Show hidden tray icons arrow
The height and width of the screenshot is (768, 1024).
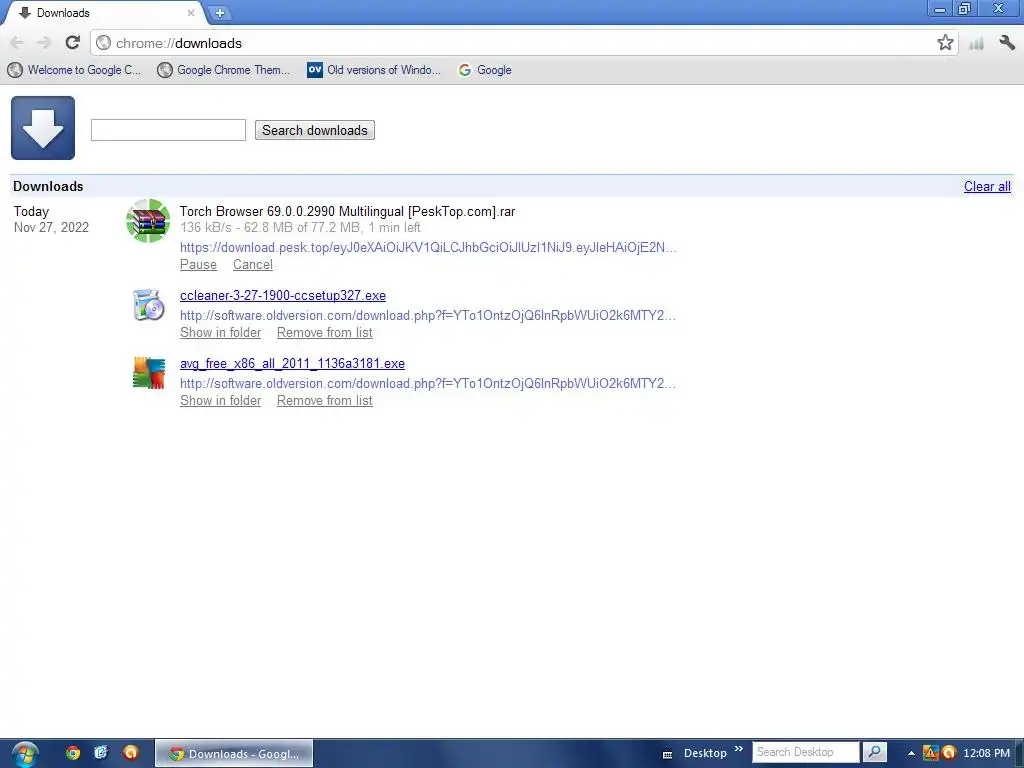point(911,754)
